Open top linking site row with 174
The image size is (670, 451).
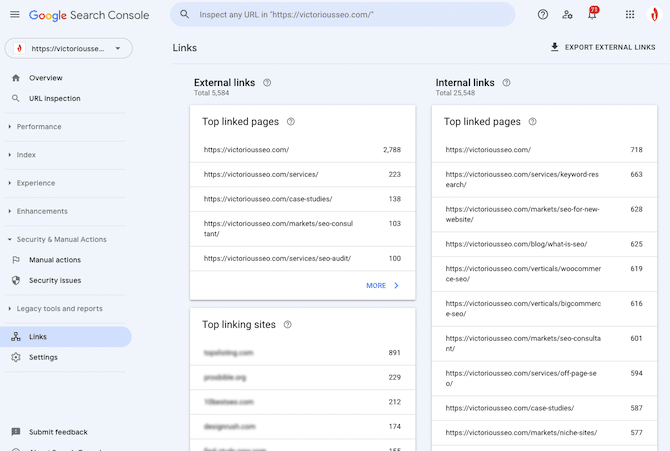303,427
